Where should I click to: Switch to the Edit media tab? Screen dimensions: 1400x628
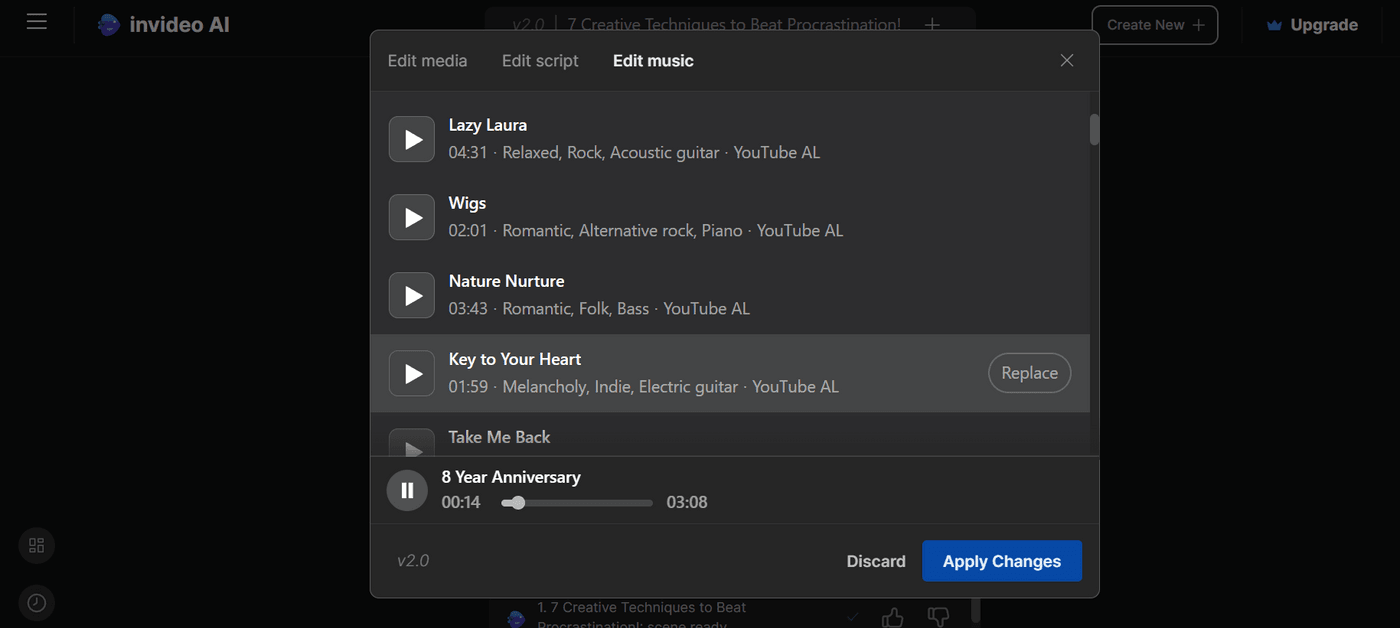click(x=427, y=60)
